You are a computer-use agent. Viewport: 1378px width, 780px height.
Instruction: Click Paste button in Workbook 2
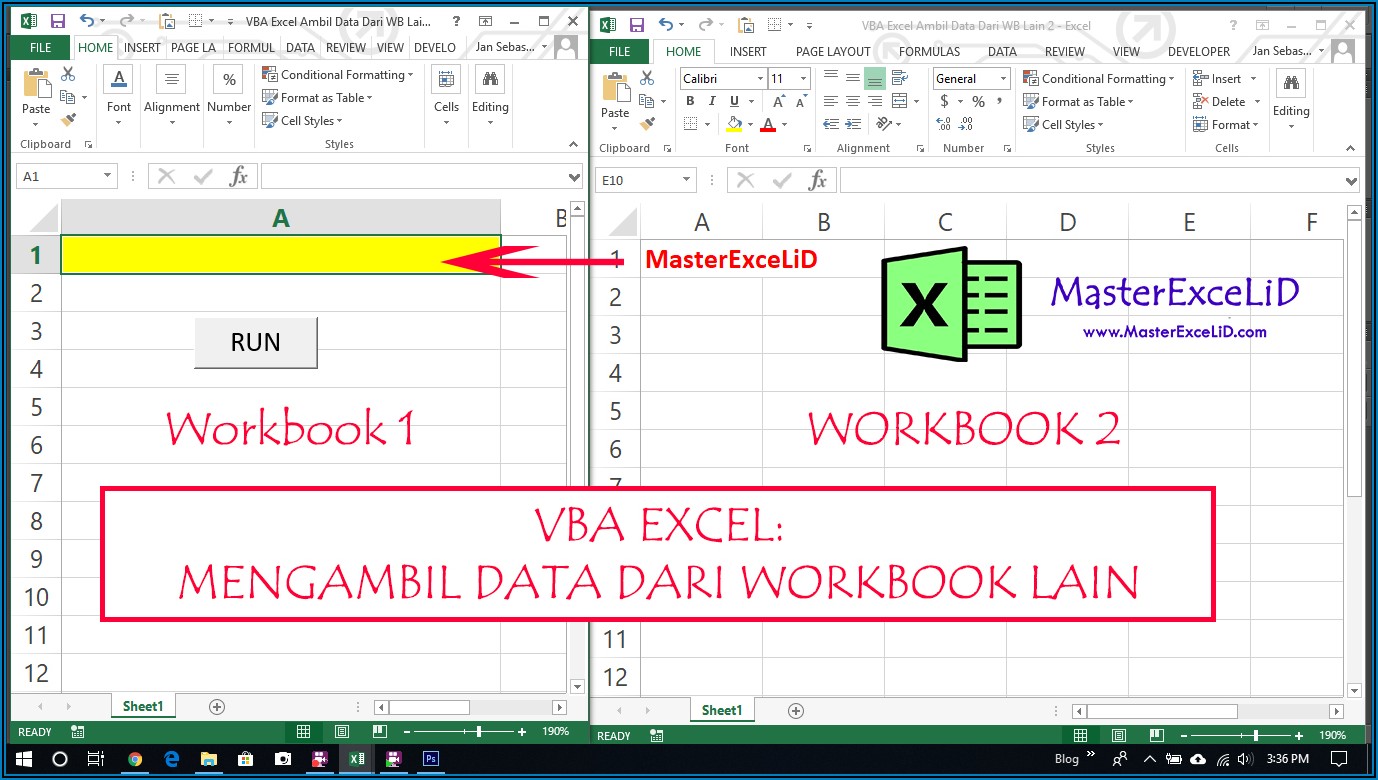(615, 100)
